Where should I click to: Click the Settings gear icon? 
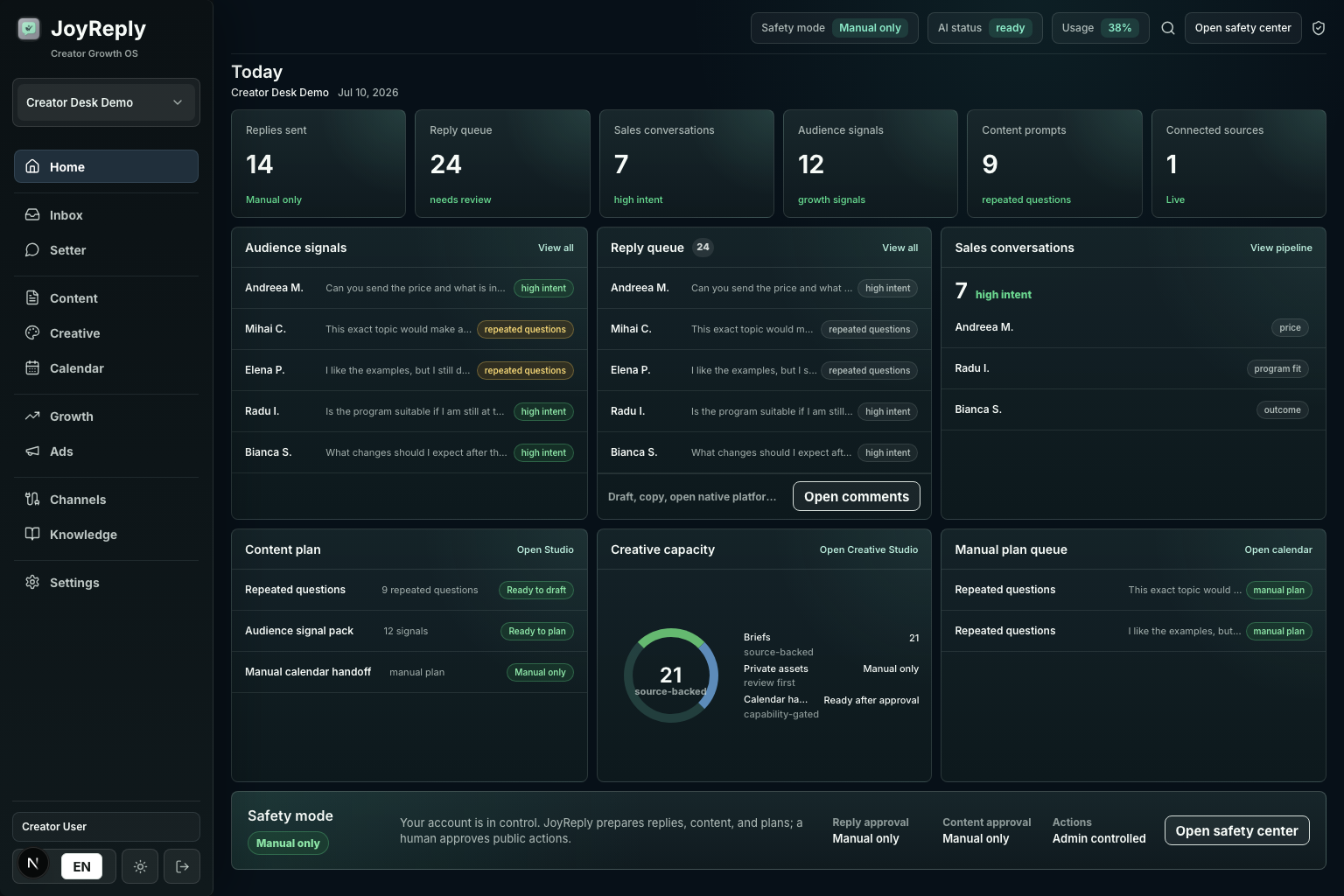click(x=32, y=582)
